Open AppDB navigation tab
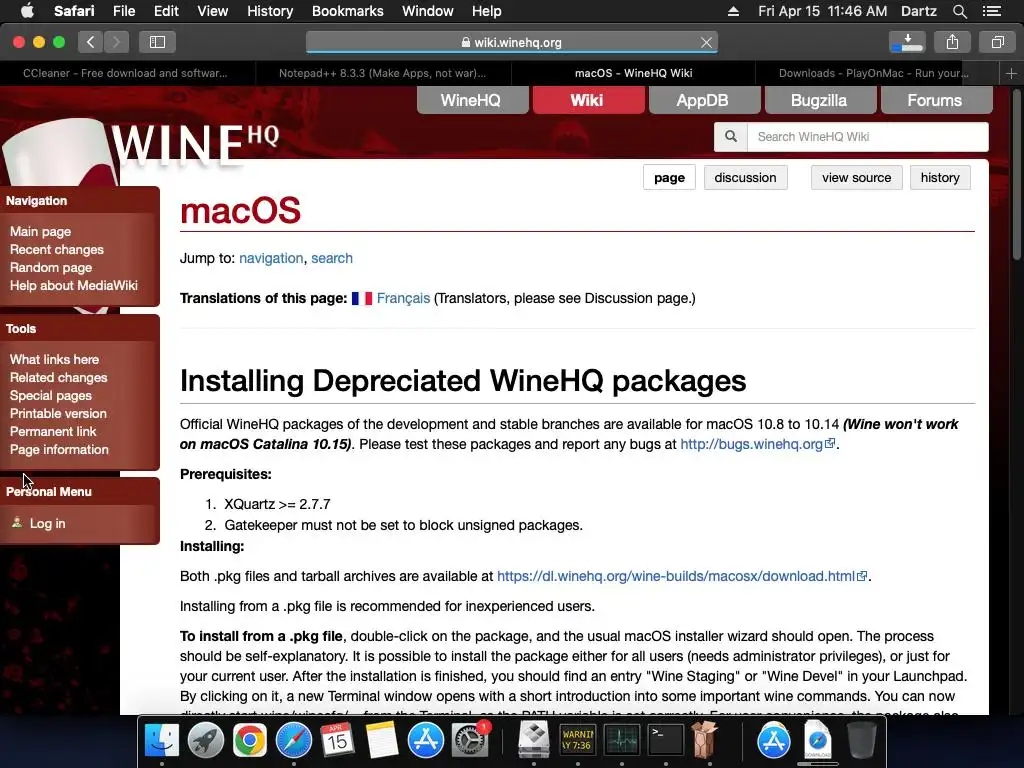Viewport: 1024px width, 768px height. coord(704,100)
